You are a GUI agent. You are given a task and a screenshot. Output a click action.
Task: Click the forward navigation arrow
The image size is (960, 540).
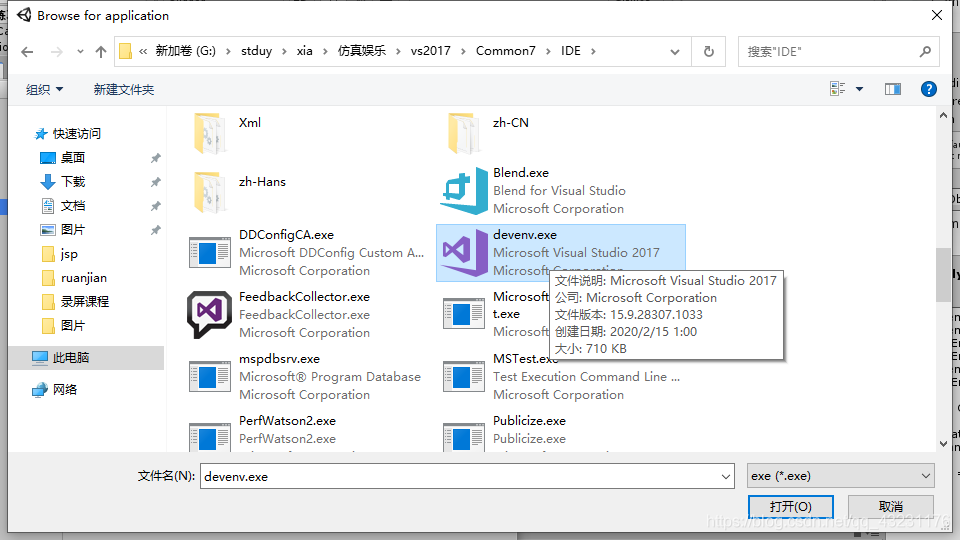[x=56, y=52]
